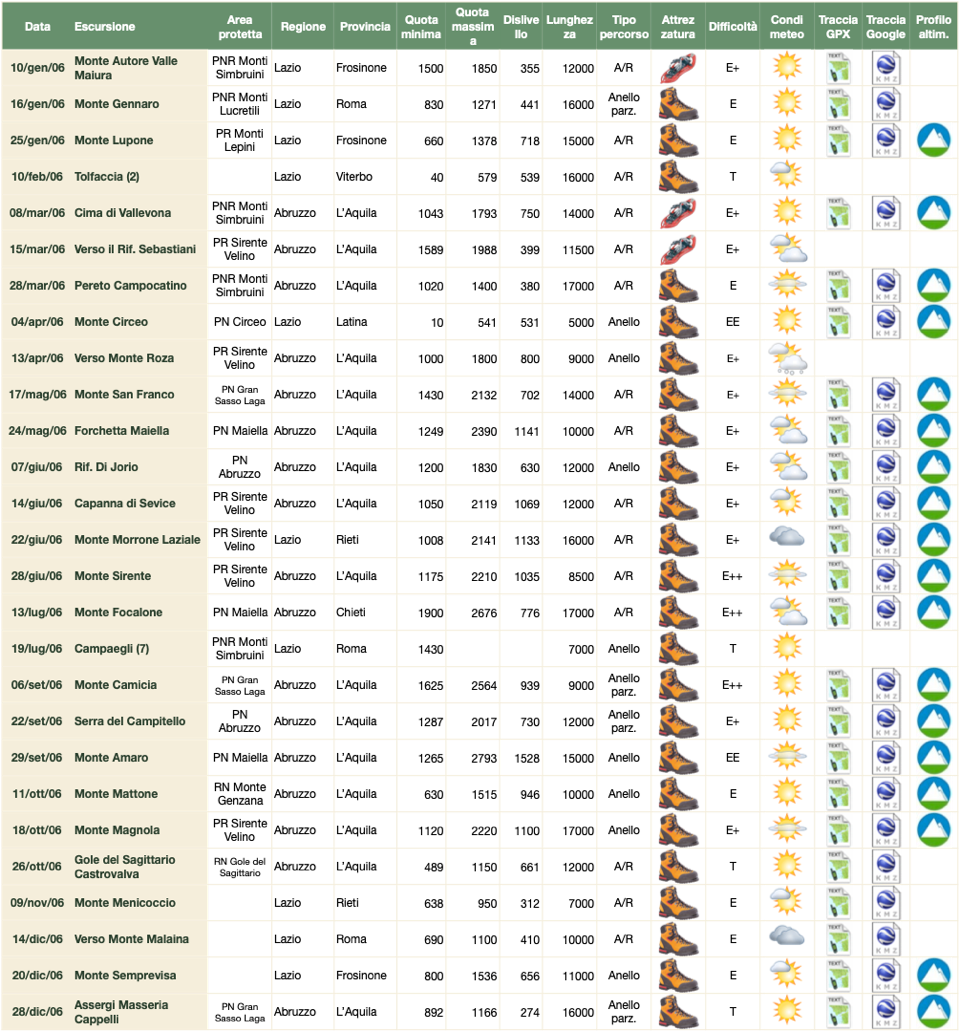
Task: Open GPX track icon for Monte Sirente
Action: pos(838,576)
